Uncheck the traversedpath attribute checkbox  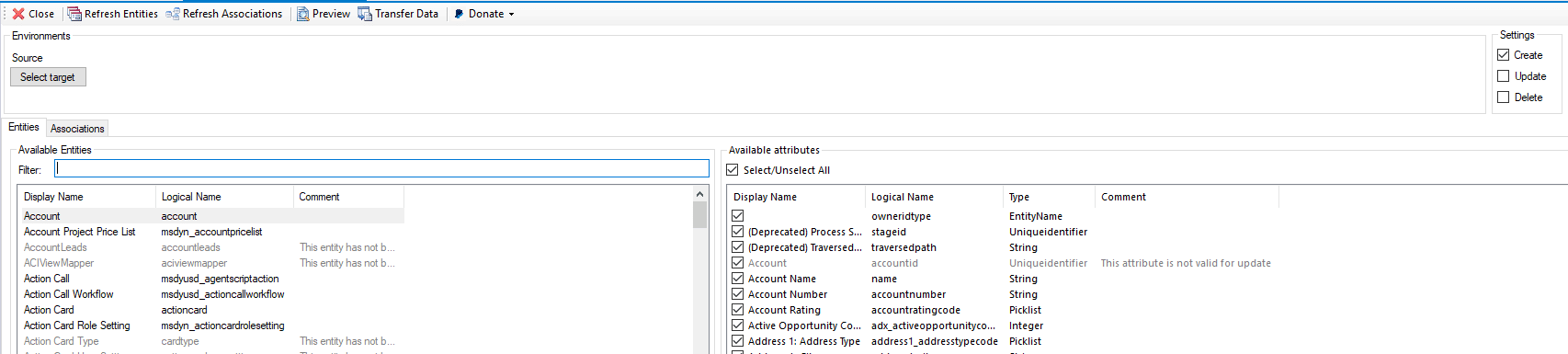737,247
